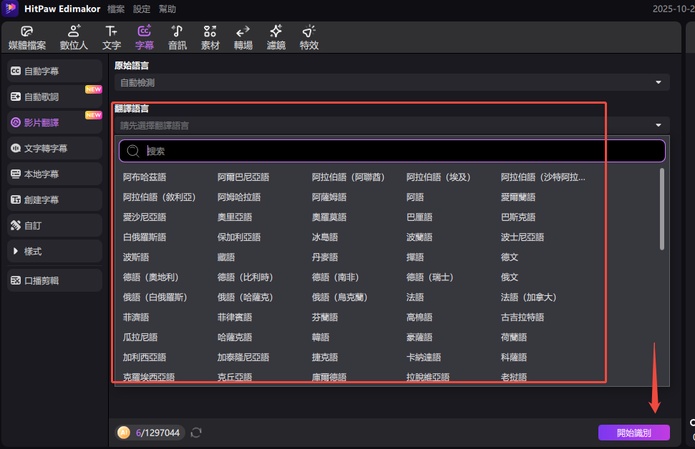Click the language list vertical scrollbar
The image size is (695, 449).
pos(662,210)
